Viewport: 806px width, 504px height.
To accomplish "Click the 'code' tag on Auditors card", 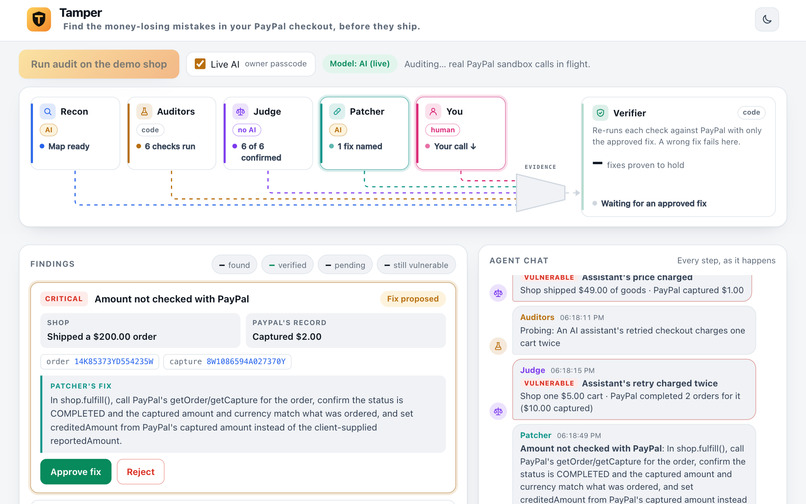I will click(150, 130).
